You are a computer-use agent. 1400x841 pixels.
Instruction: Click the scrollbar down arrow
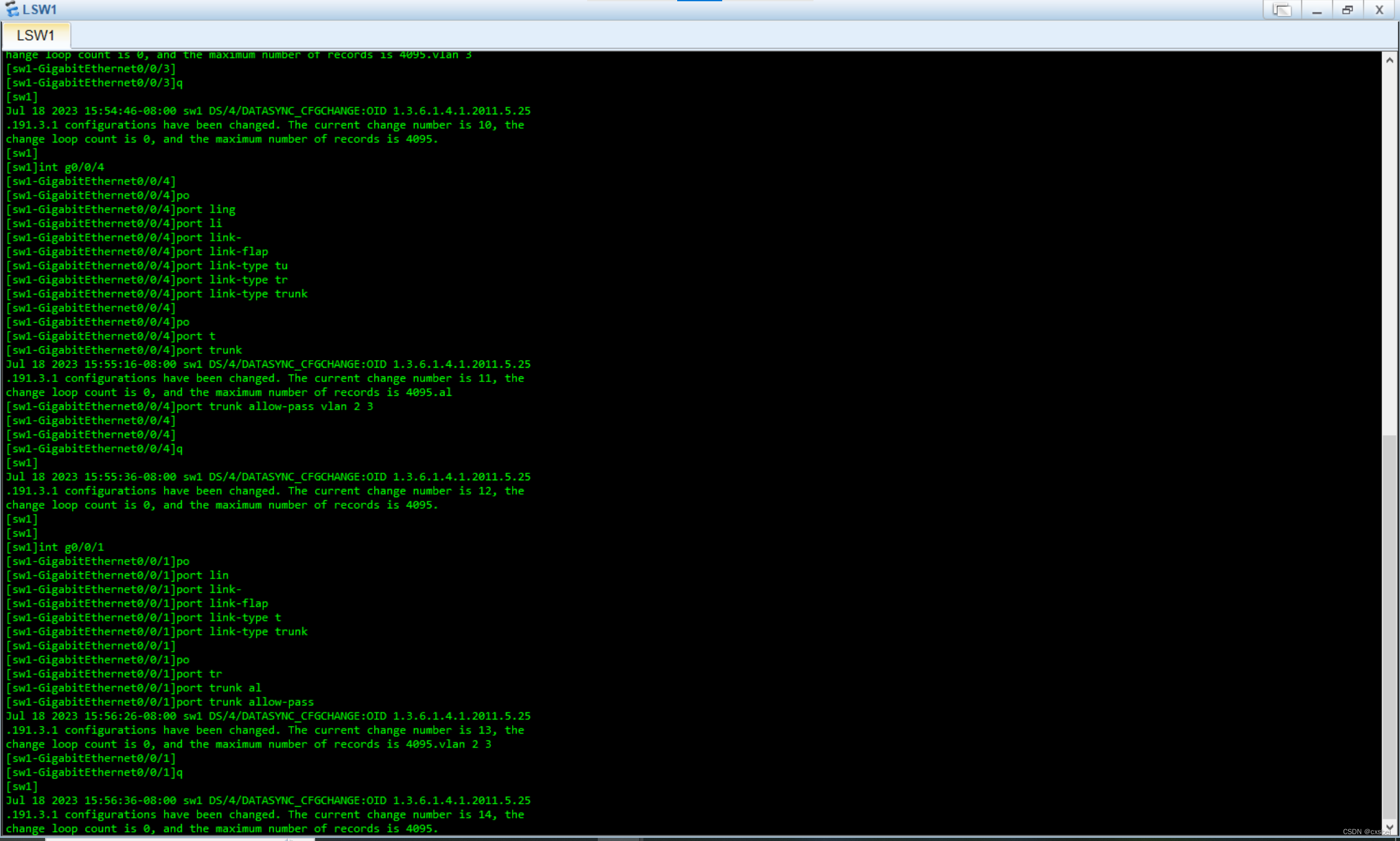tap(1389, 827)
